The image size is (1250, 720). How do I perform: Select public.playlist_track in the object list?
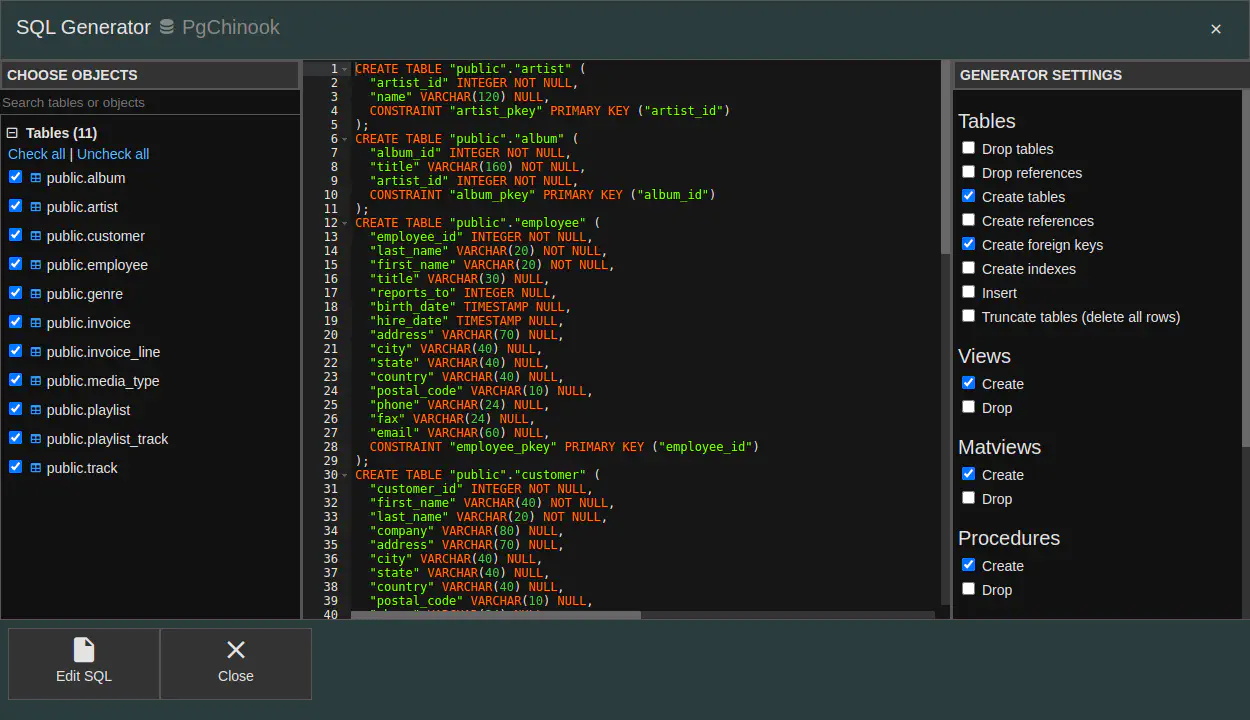[x=107, y=439]
